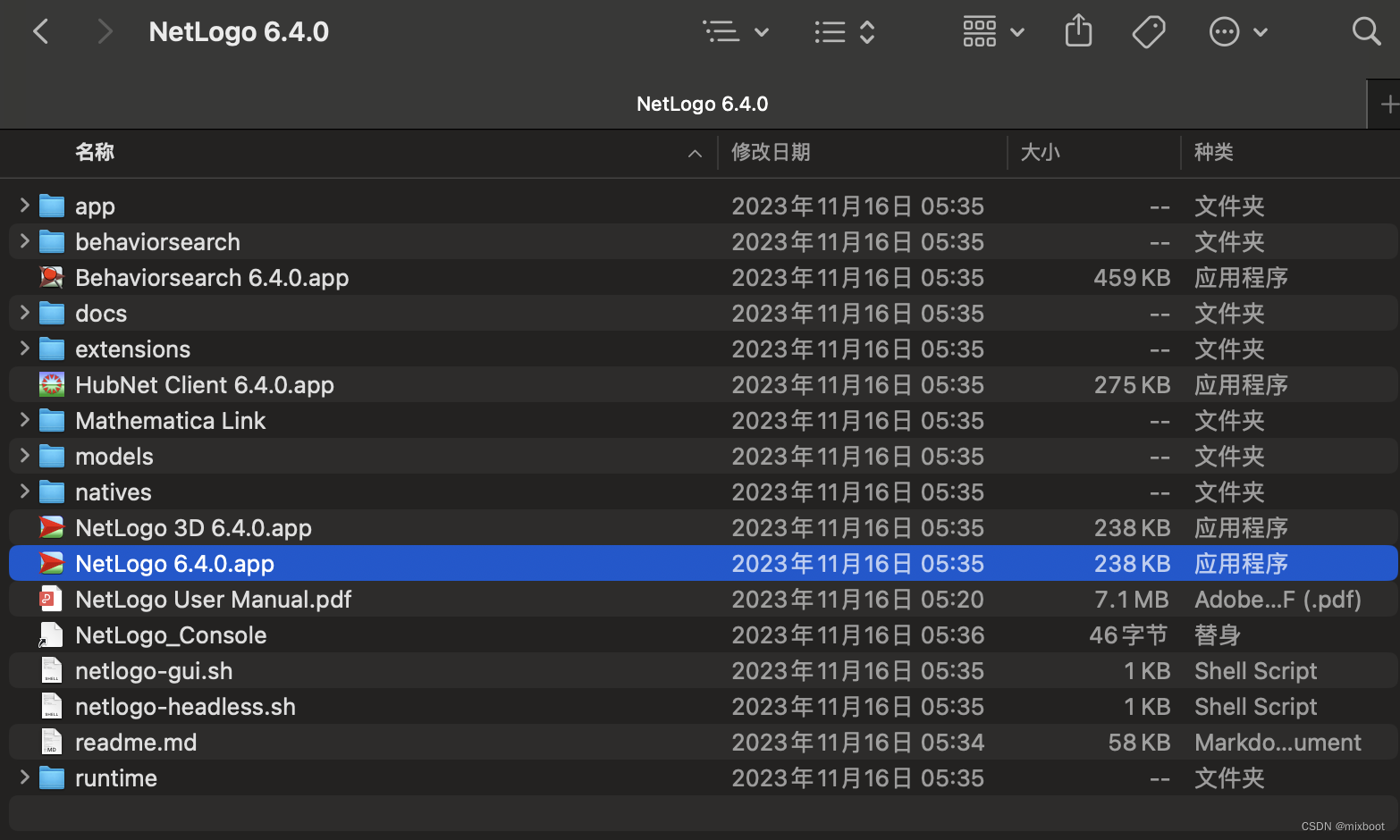Go forward with the right arrow button
Viewport: 1400px width, 840px height.
point(105,32)
